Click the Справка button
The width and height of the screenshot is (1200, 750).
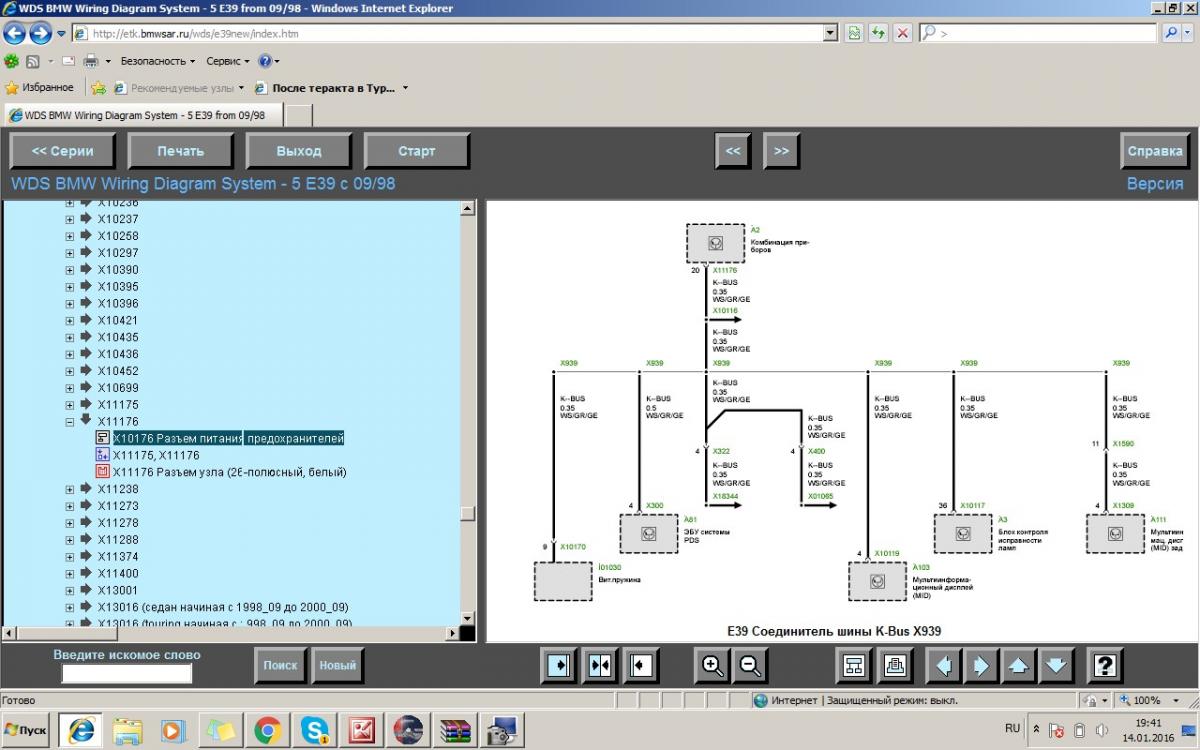point(1155,151)
